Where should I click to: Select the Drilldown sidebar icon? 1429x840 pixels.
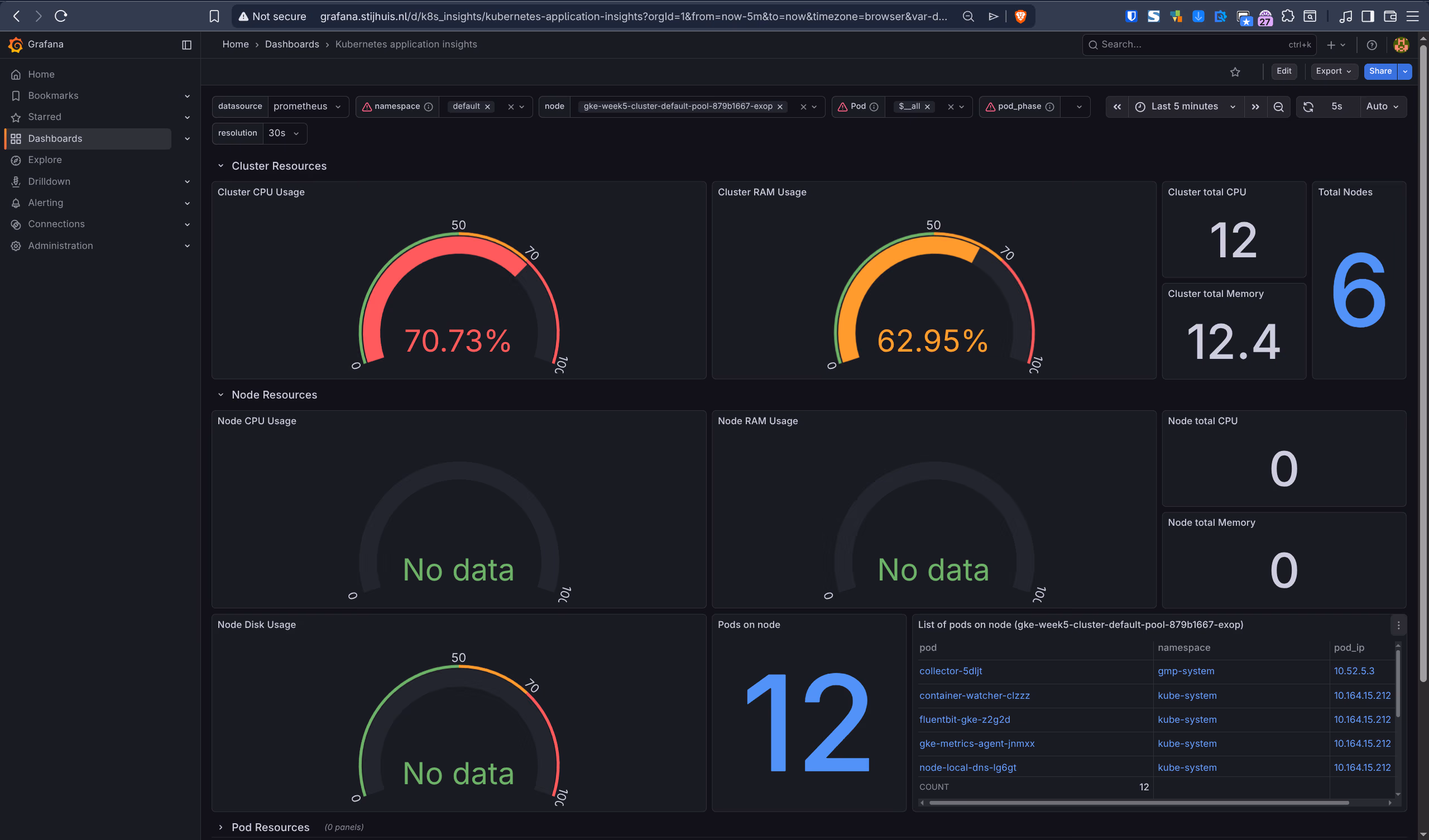click(16, 181)
